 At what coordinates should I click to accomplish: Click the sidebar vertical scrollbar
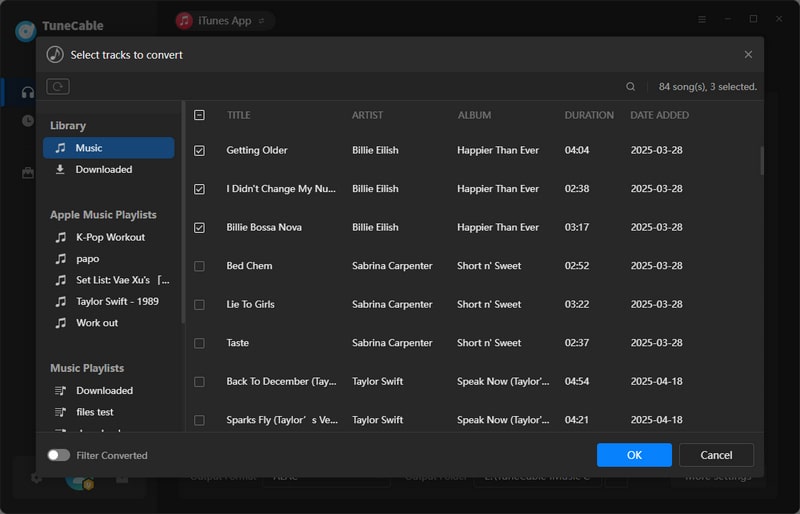(x=183, y=212)
